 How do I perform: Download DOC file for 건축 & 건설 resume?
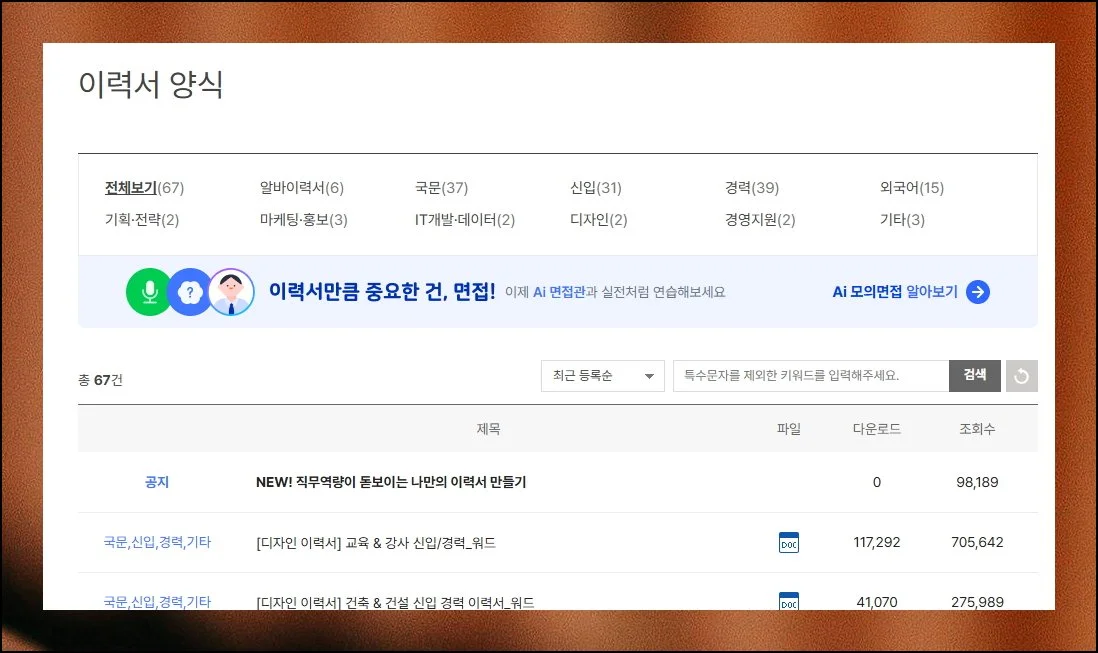coord(789,601)
